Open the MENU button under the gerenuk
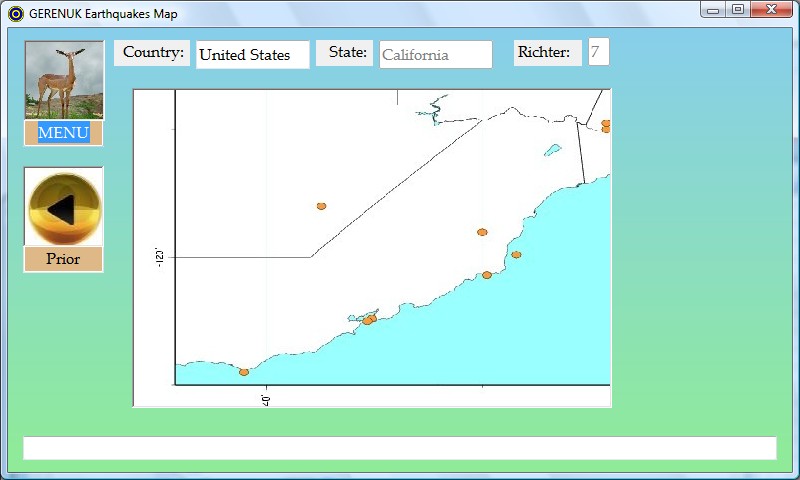The height and width of the screenshot is (480, 800). pyautogui.click(x=64, y=133)
